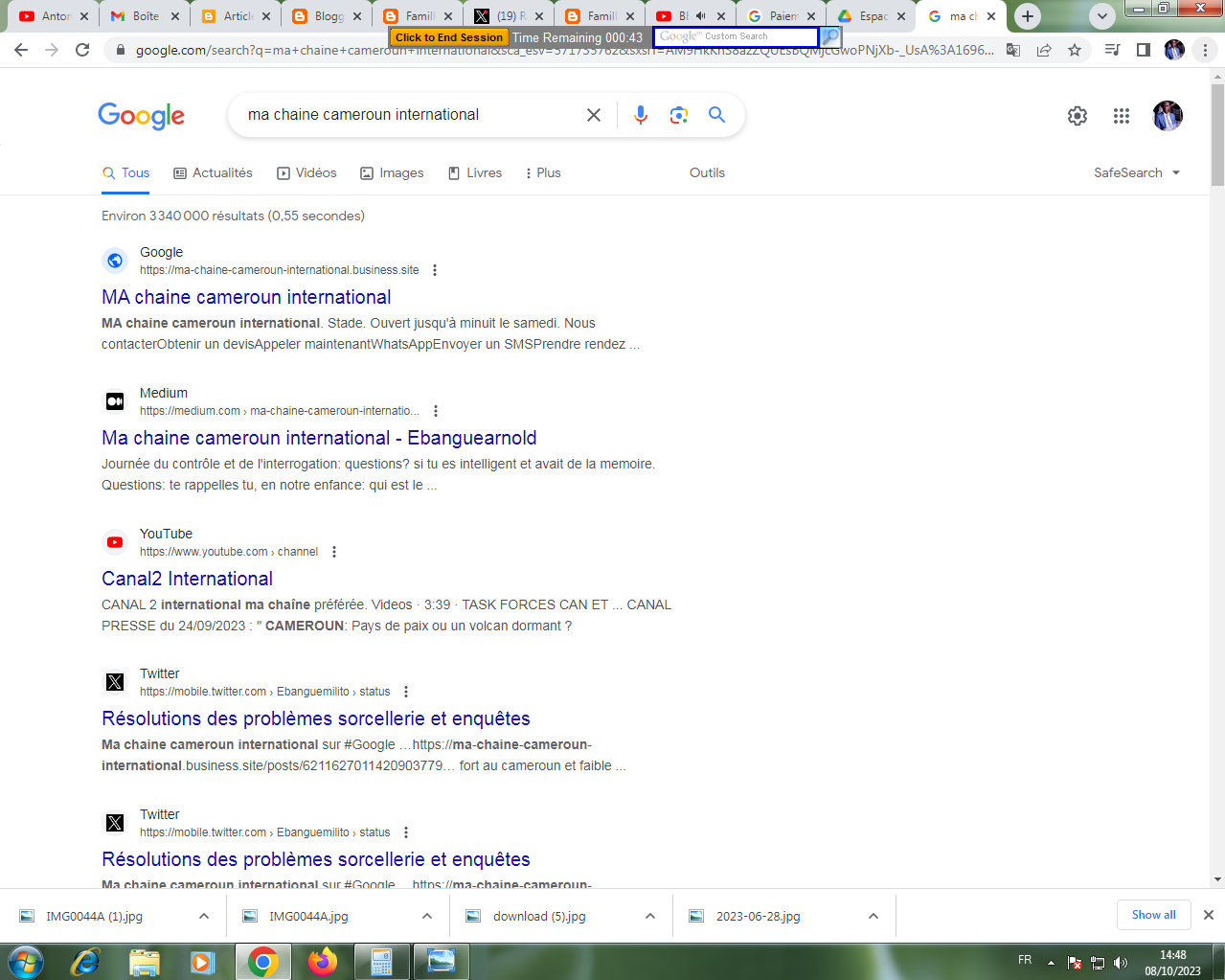
Task: Reload the current page
Action: pos(82,50)
